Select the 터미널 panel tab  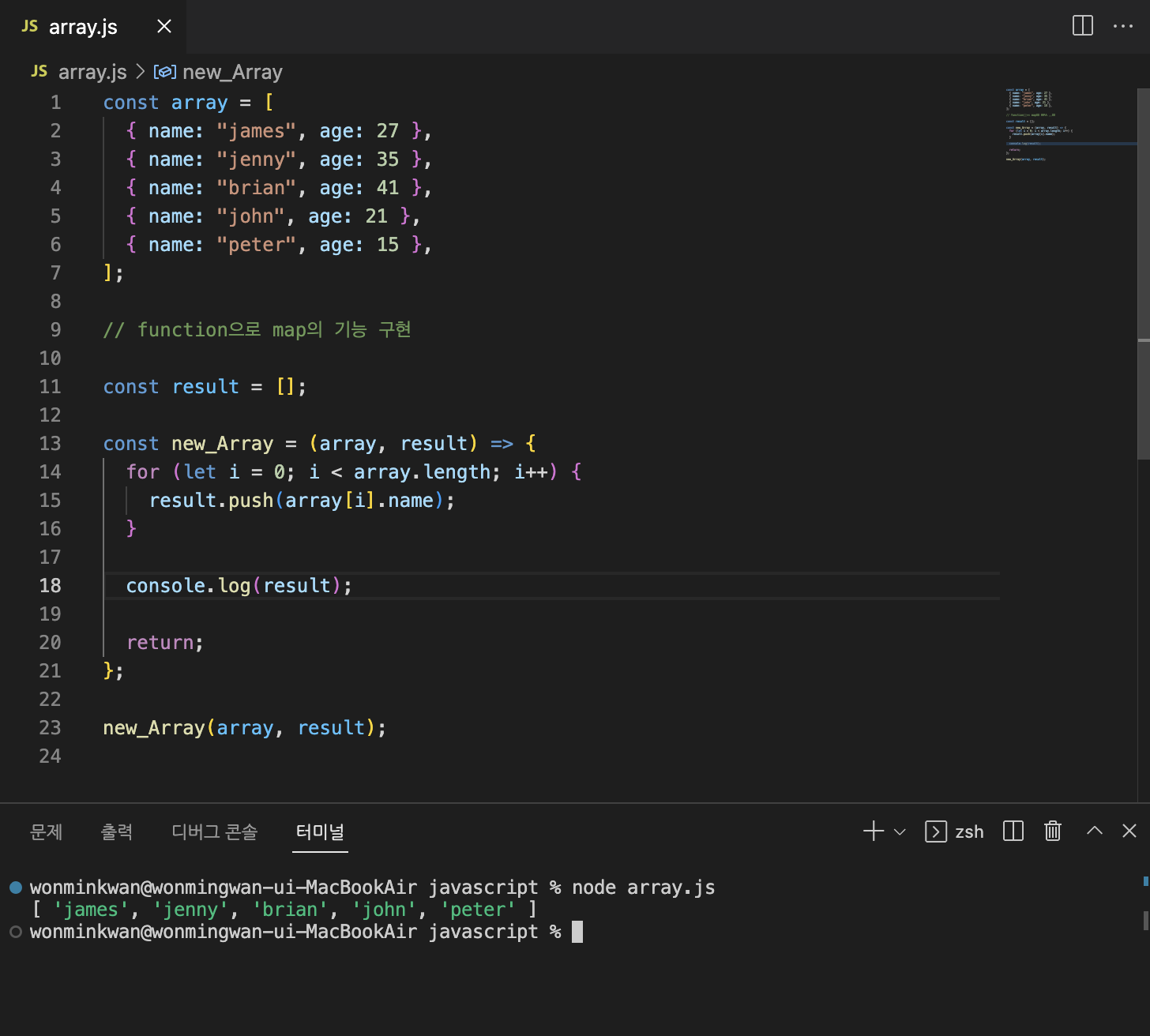coord(320,831)
